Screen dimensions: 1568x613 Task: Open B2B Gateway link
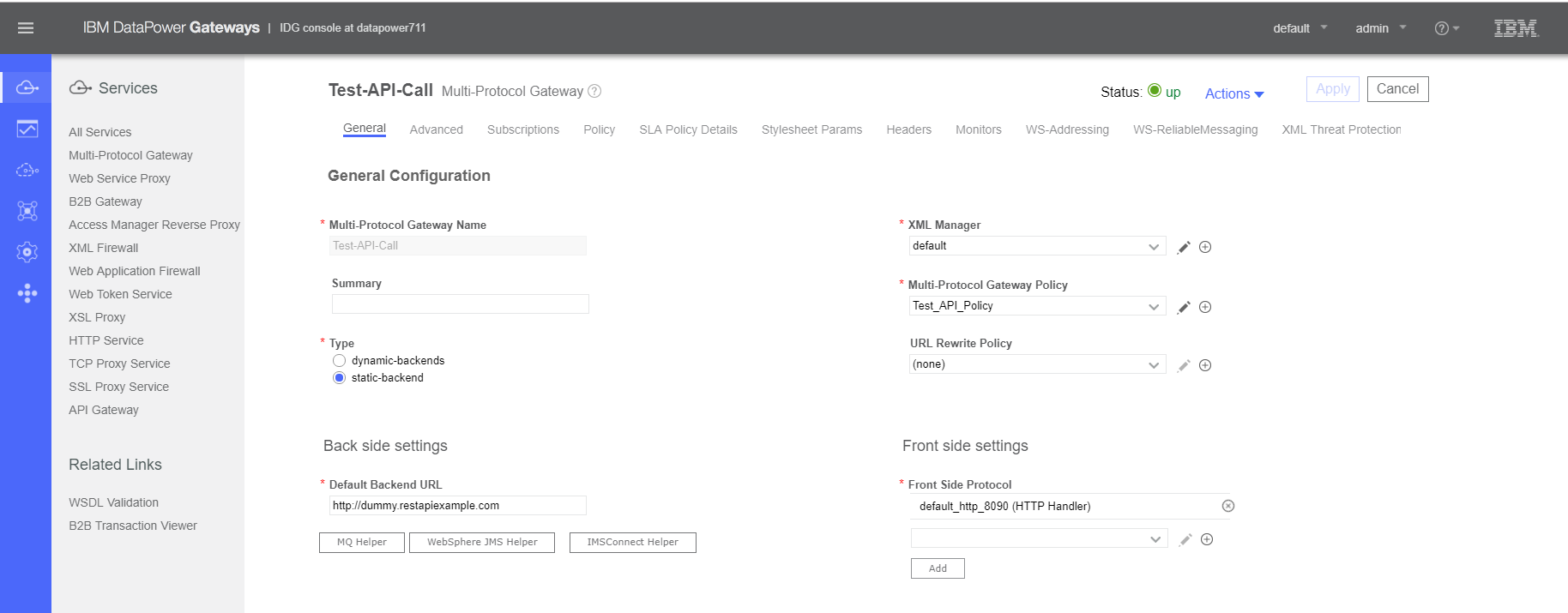(106, 201)
